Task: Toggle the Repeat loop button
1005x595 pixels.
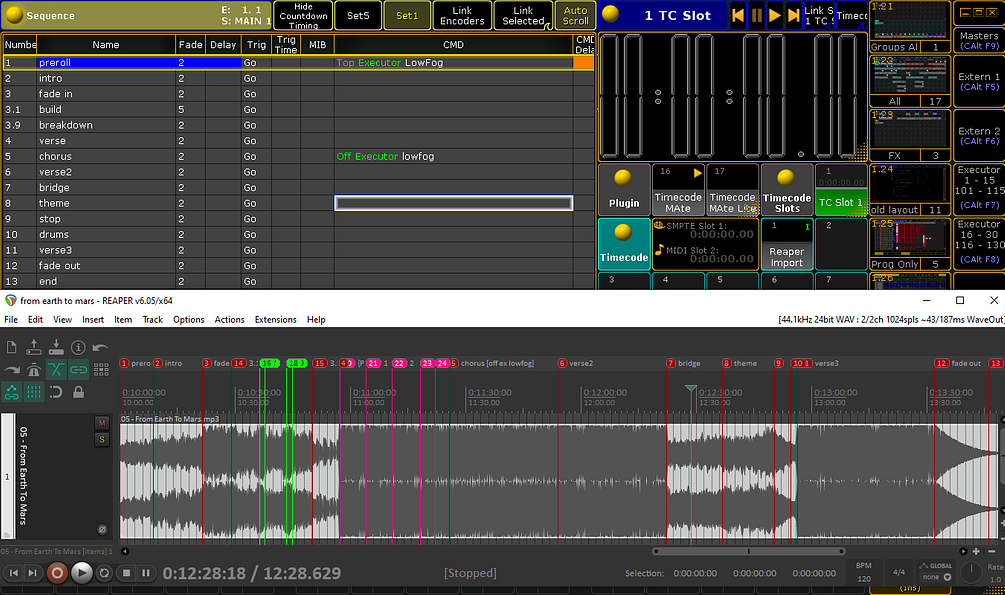Action: coord(104,573)
